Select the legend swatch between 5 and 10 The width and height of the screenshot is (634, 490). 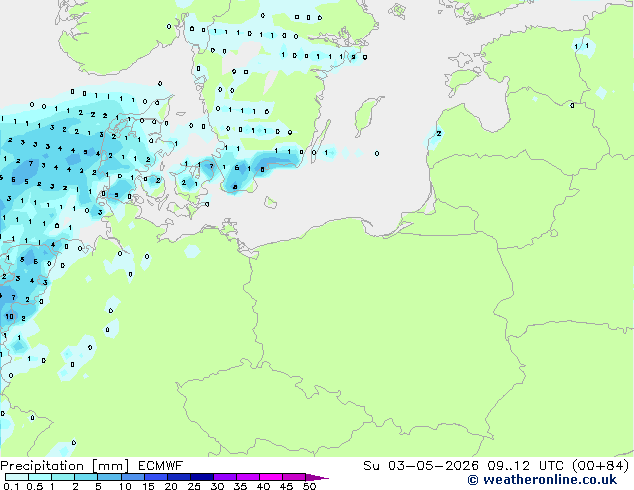(x=109, y=477)
